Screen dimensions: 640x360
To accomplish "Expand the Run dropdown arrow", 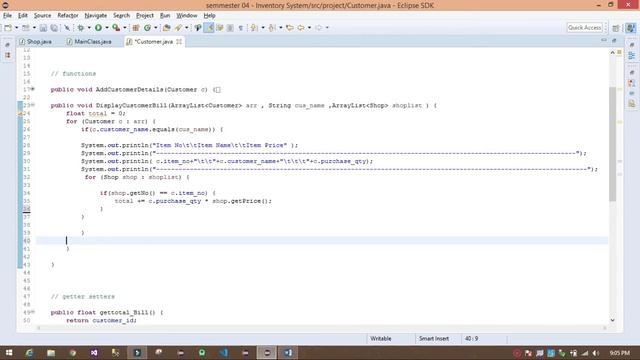I will [107, 28].
